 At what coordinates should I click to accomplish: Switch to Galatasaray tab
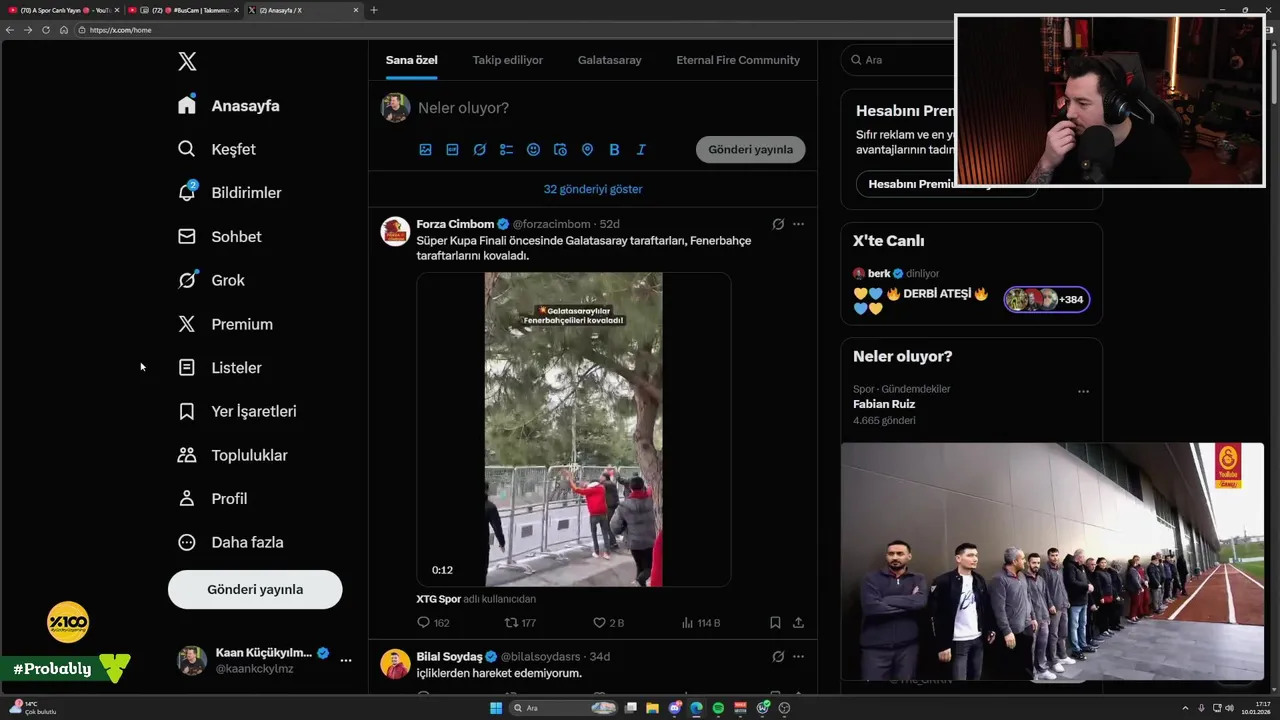(x=610, y=60)
